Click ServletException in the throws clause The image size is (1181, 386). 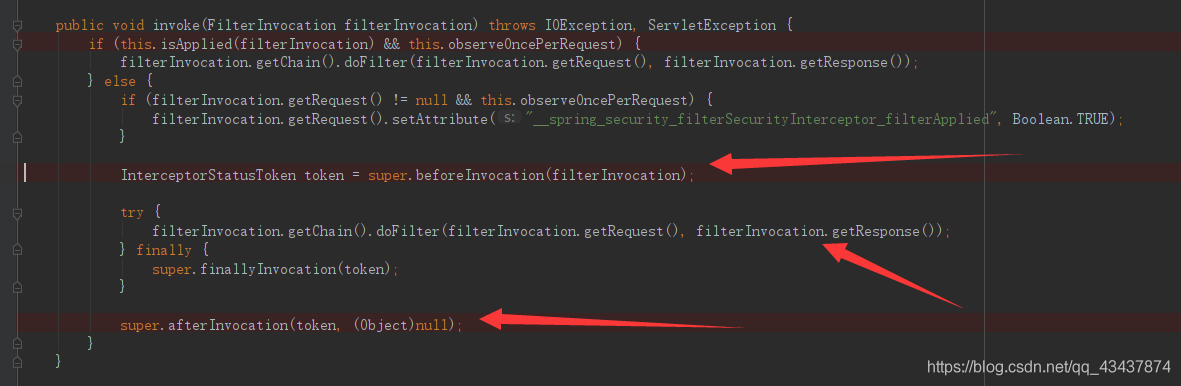pyautogui.click(x=712, y=26)
